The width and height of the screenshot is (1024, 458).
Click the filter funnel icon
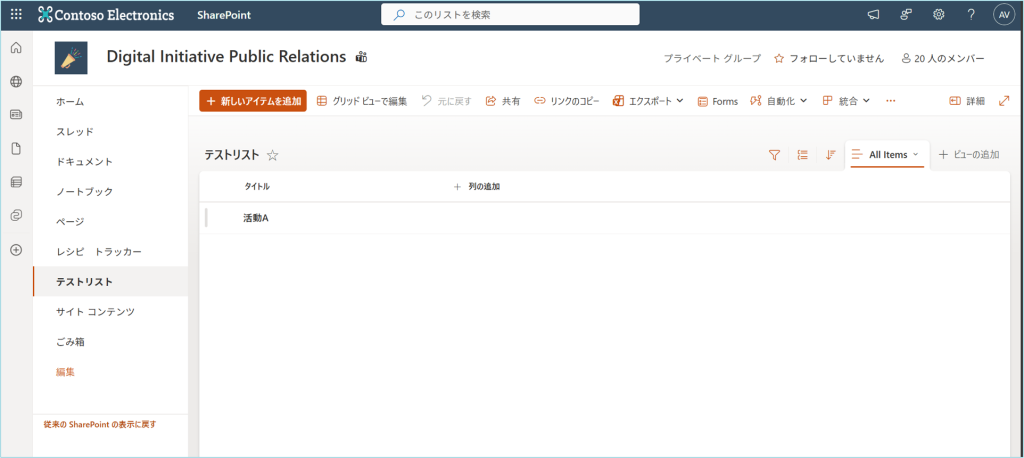click(774, 155)
